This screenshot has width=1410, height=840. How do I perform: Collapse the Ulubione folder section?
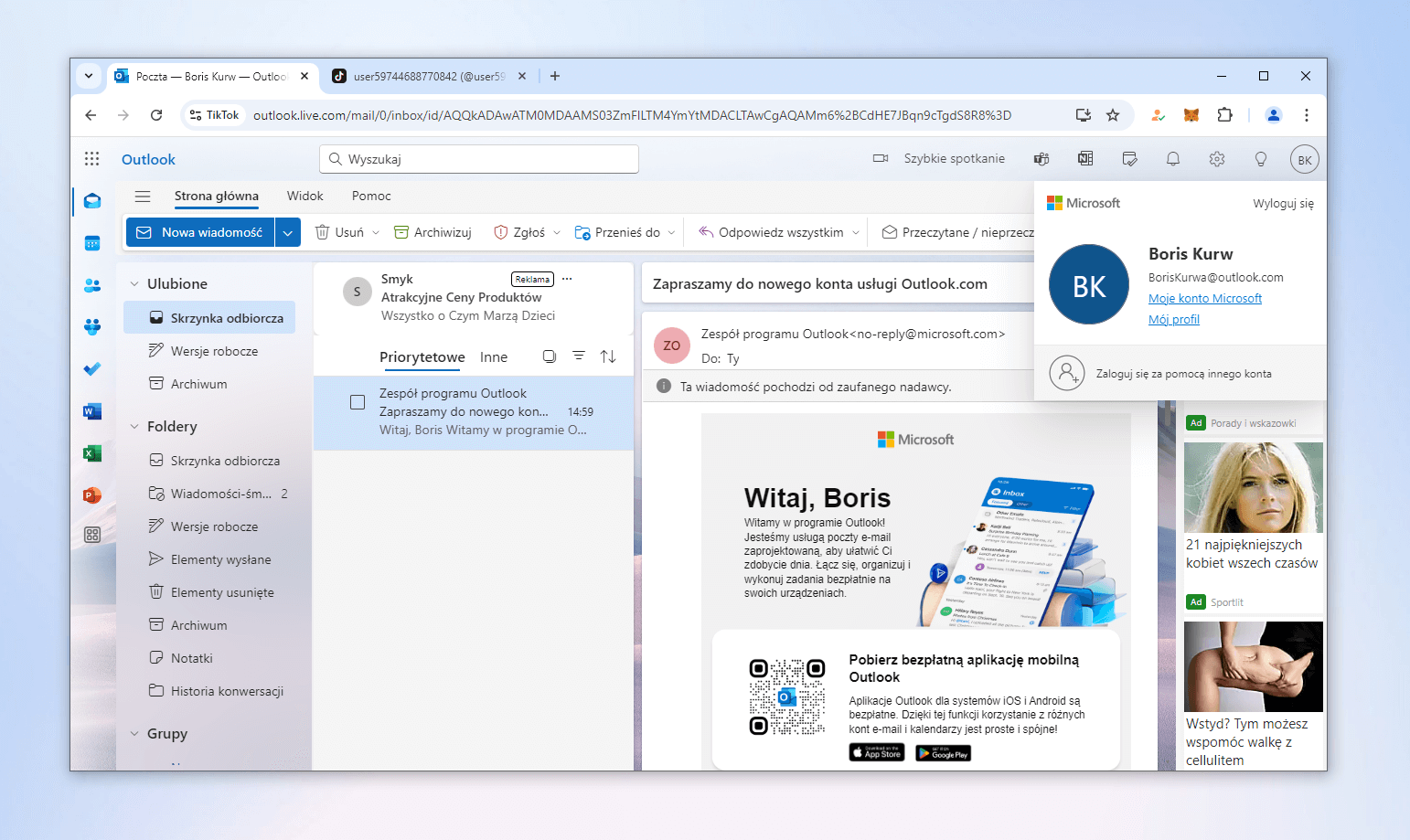click(135, 284)
